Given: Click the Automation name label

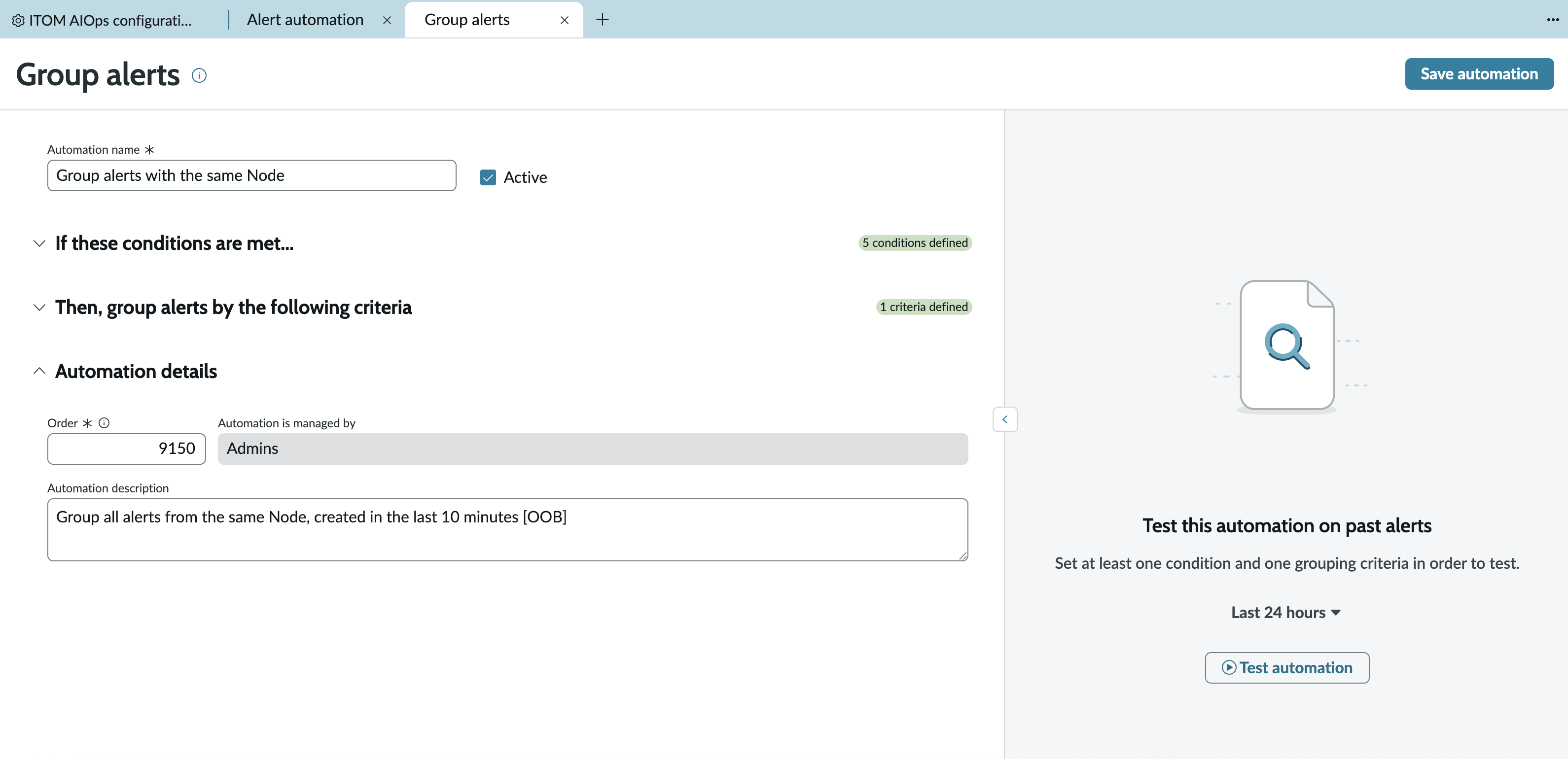Looking at the screenshot, I should point(93,150).
